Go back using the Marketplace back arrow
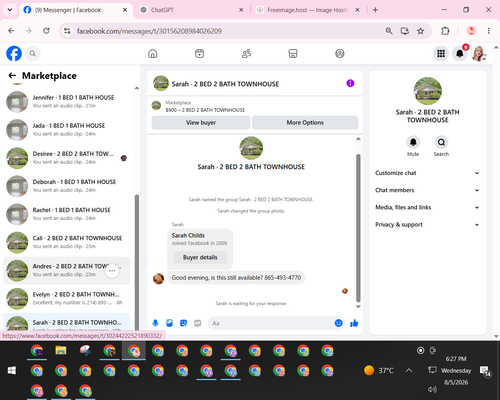 click(x=12, y=76)
